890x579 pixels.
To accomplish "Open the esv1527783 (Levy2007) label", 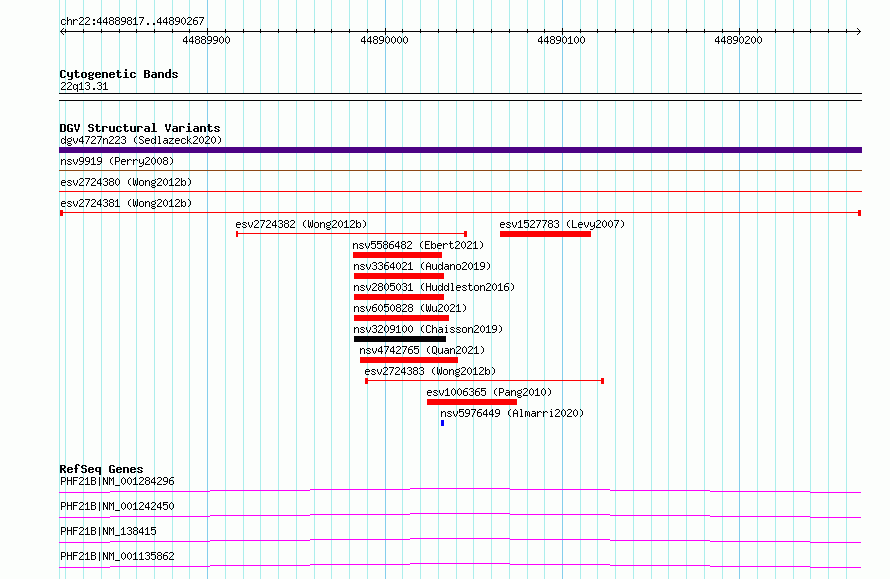I will click(562, 224).
